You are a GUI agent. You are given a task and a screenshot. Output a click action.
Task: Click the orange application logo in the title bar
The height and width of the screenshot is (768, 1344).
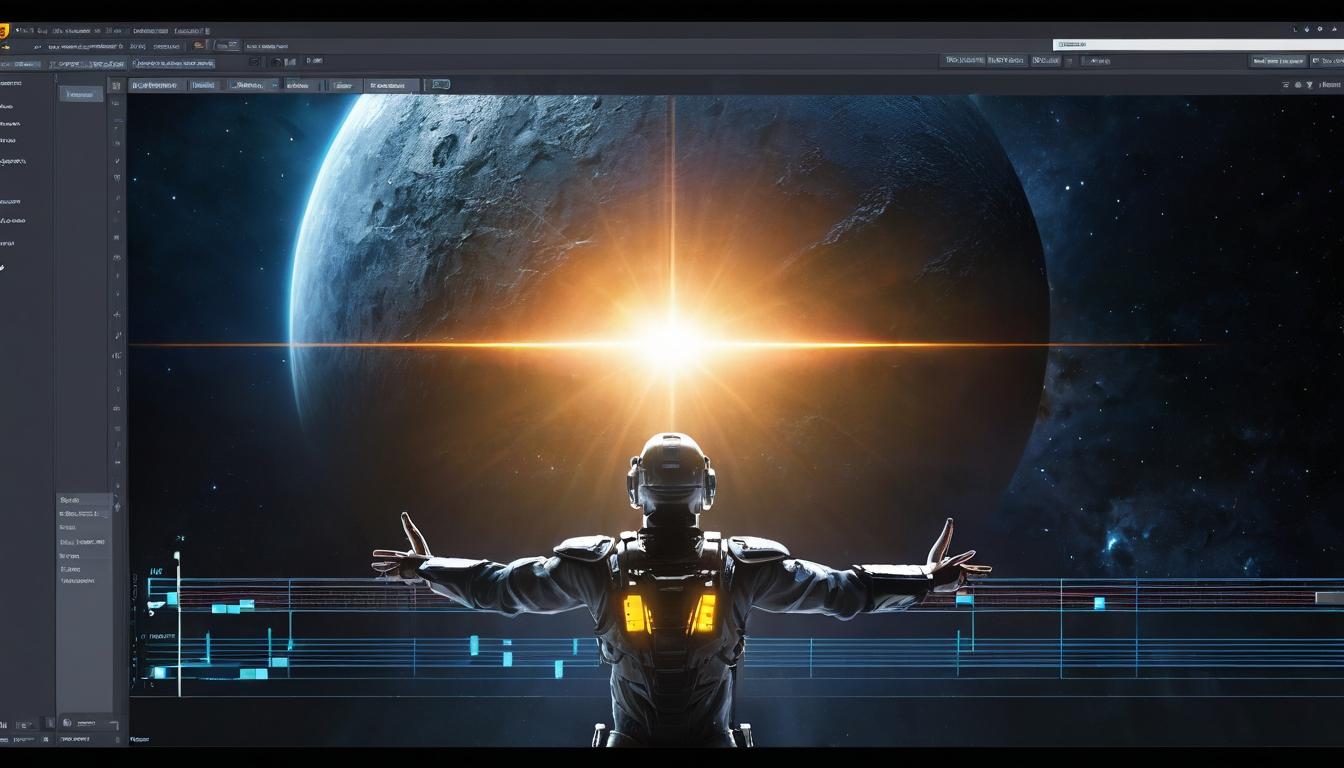(4, 31)
